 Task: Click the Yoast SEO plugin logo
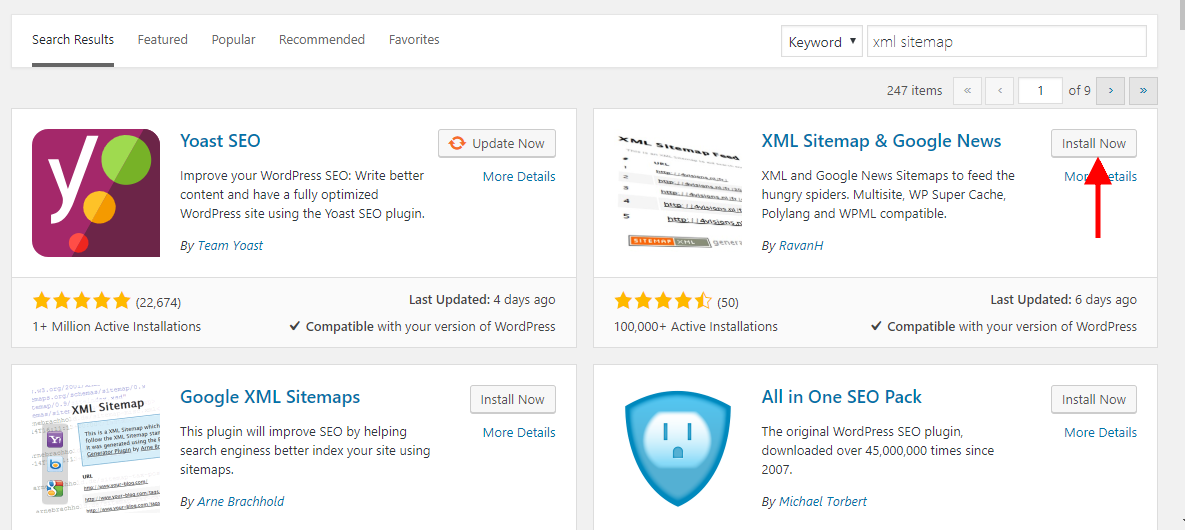[x=96, y=193]
